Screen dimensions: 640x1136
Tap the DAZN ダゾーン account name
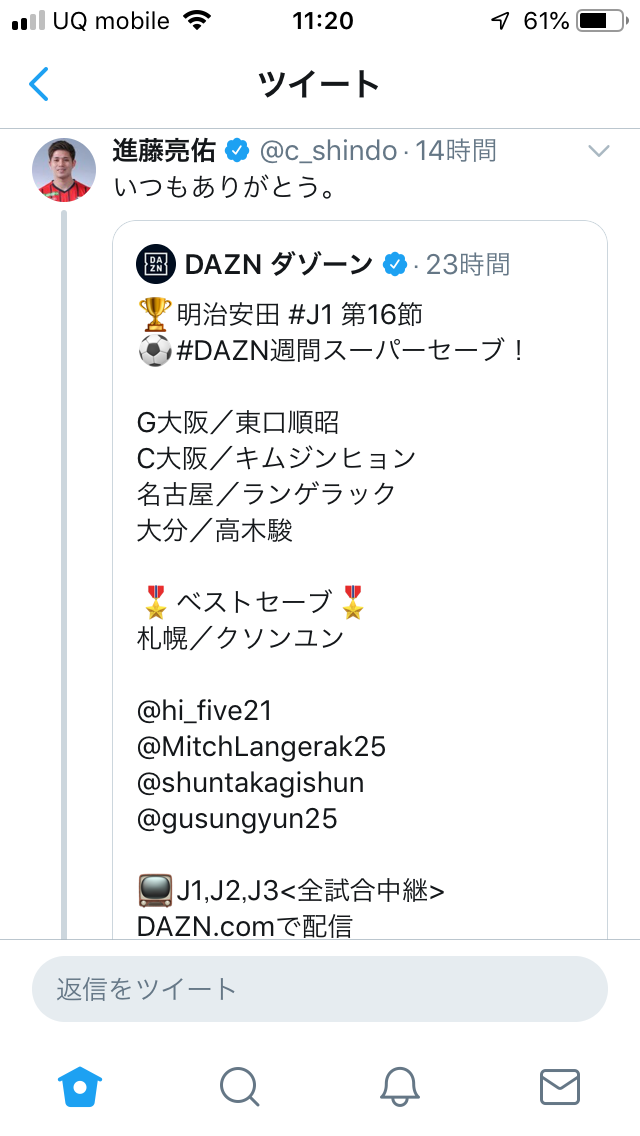[278, 264]
